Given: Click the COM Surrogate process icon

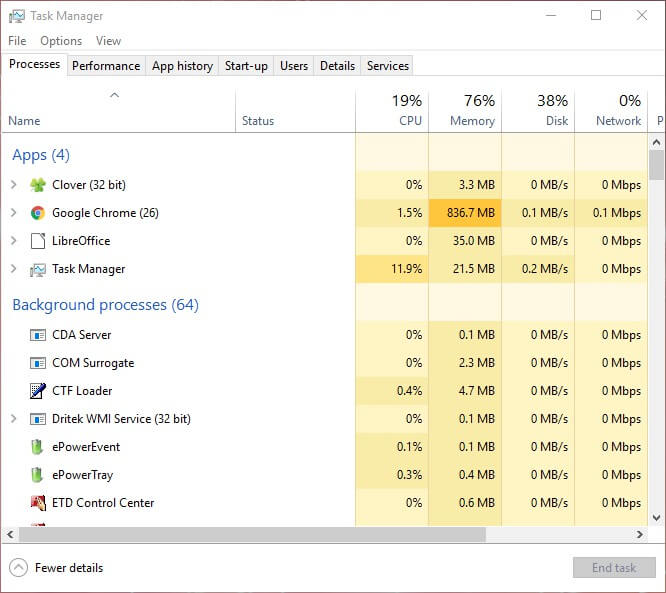Looking at the screenshot, I should [x=38, y=363].
